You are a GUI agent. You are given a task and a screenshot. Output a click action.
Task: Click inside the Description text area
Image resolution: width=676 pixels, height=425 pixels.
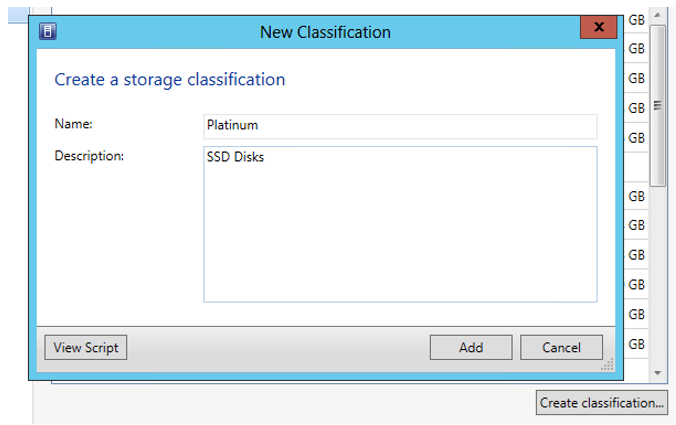click(x=399, y=223)
